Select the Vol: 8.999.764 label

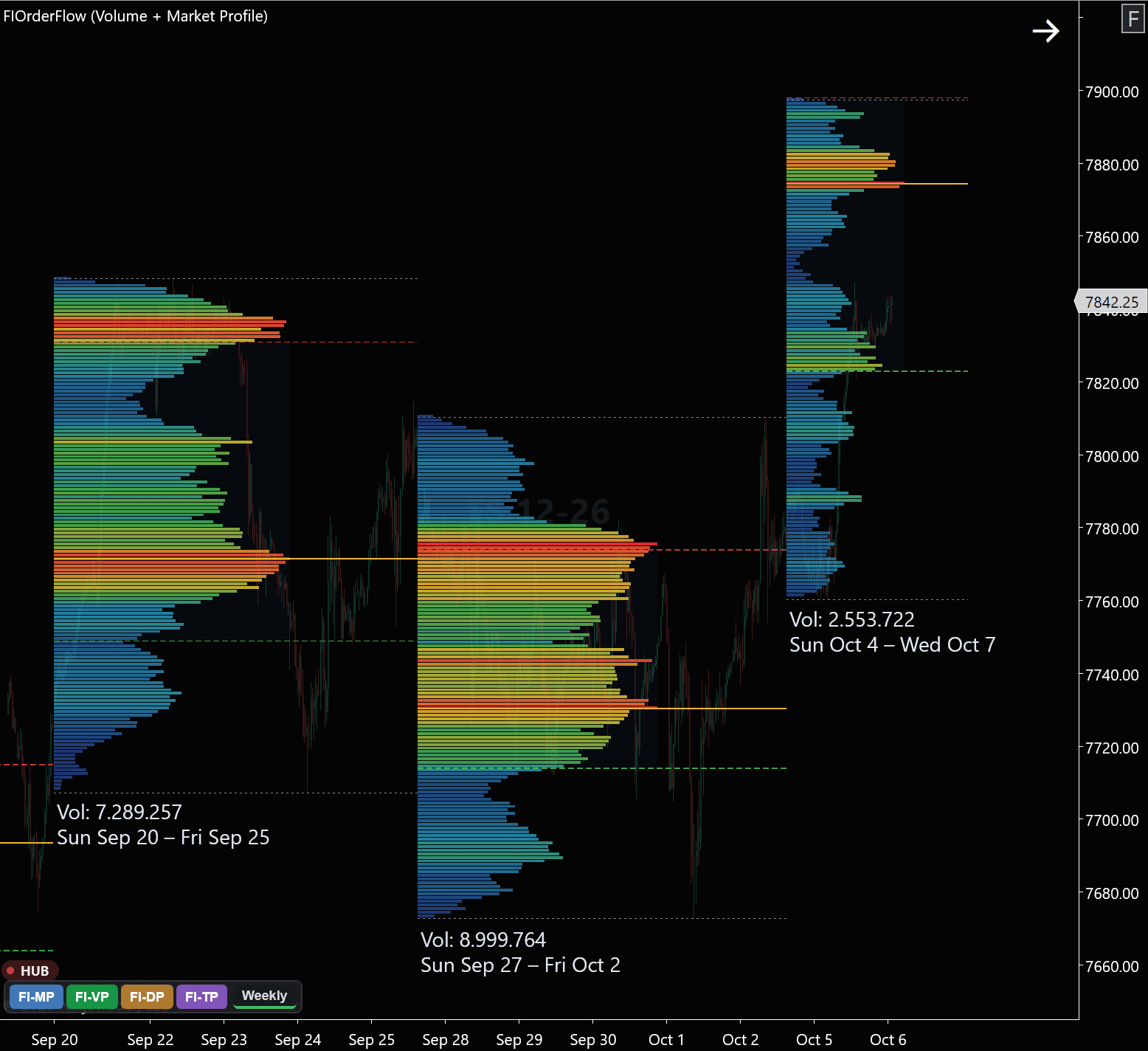[x=483, y=940]
